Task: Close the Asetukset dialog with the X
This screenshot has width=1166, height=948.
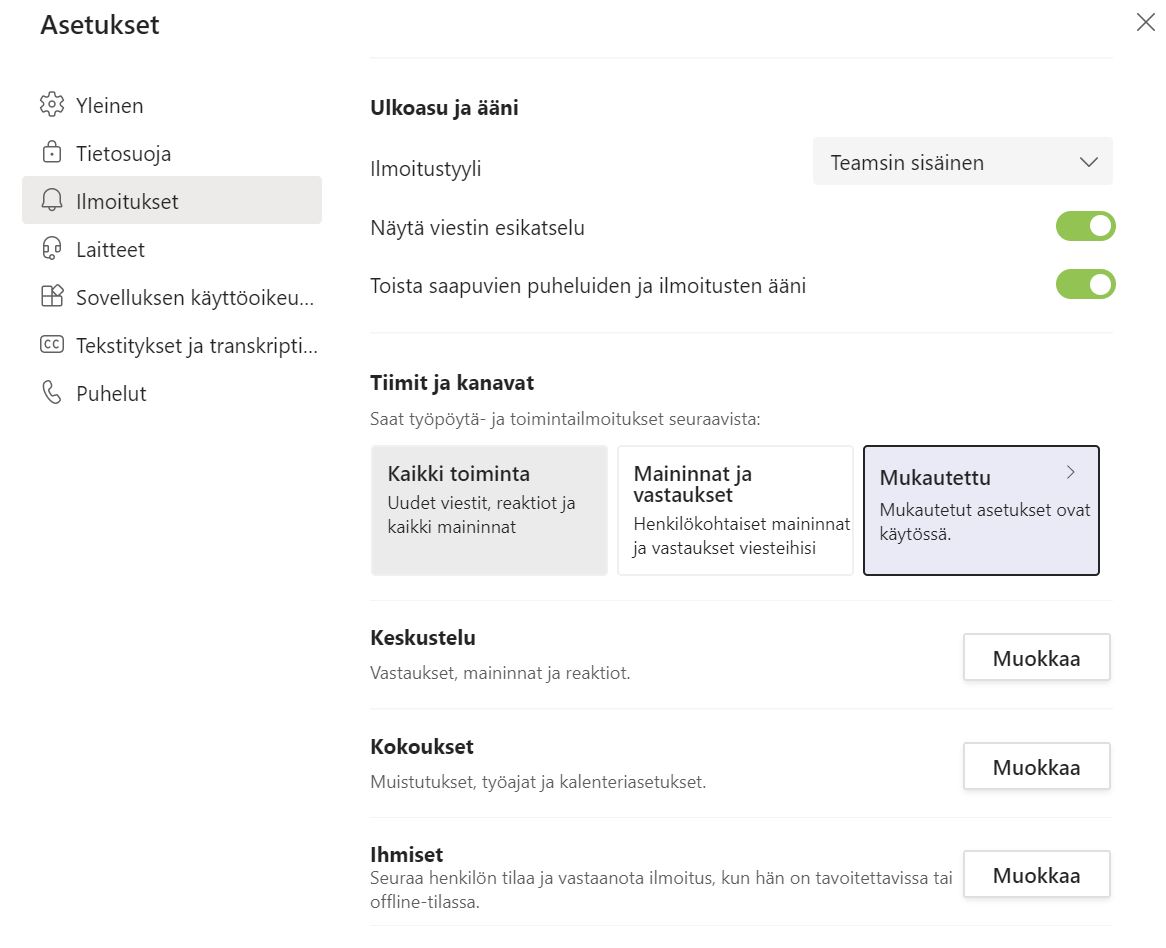Action: click(x=1146, y=22)
